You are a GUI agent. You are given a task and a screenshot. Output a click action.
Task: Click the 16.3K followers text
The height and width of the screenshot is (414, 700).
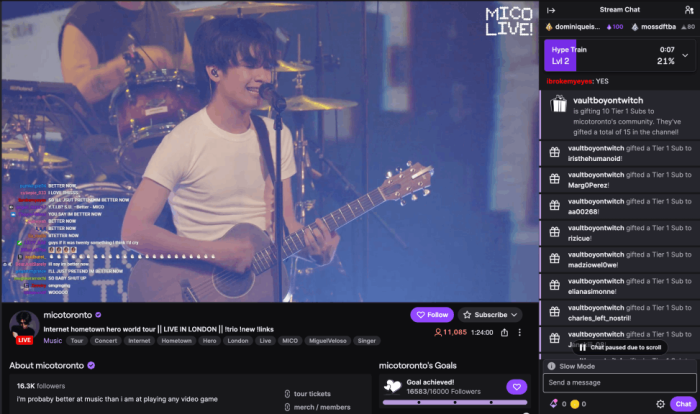pyautogui.click(x=41, y=386)
